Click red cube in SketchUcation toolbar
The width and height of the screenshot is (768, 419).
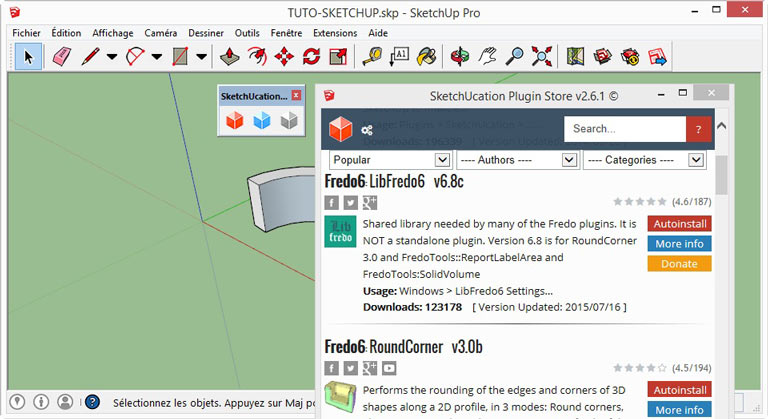click(x=235, y=120)
